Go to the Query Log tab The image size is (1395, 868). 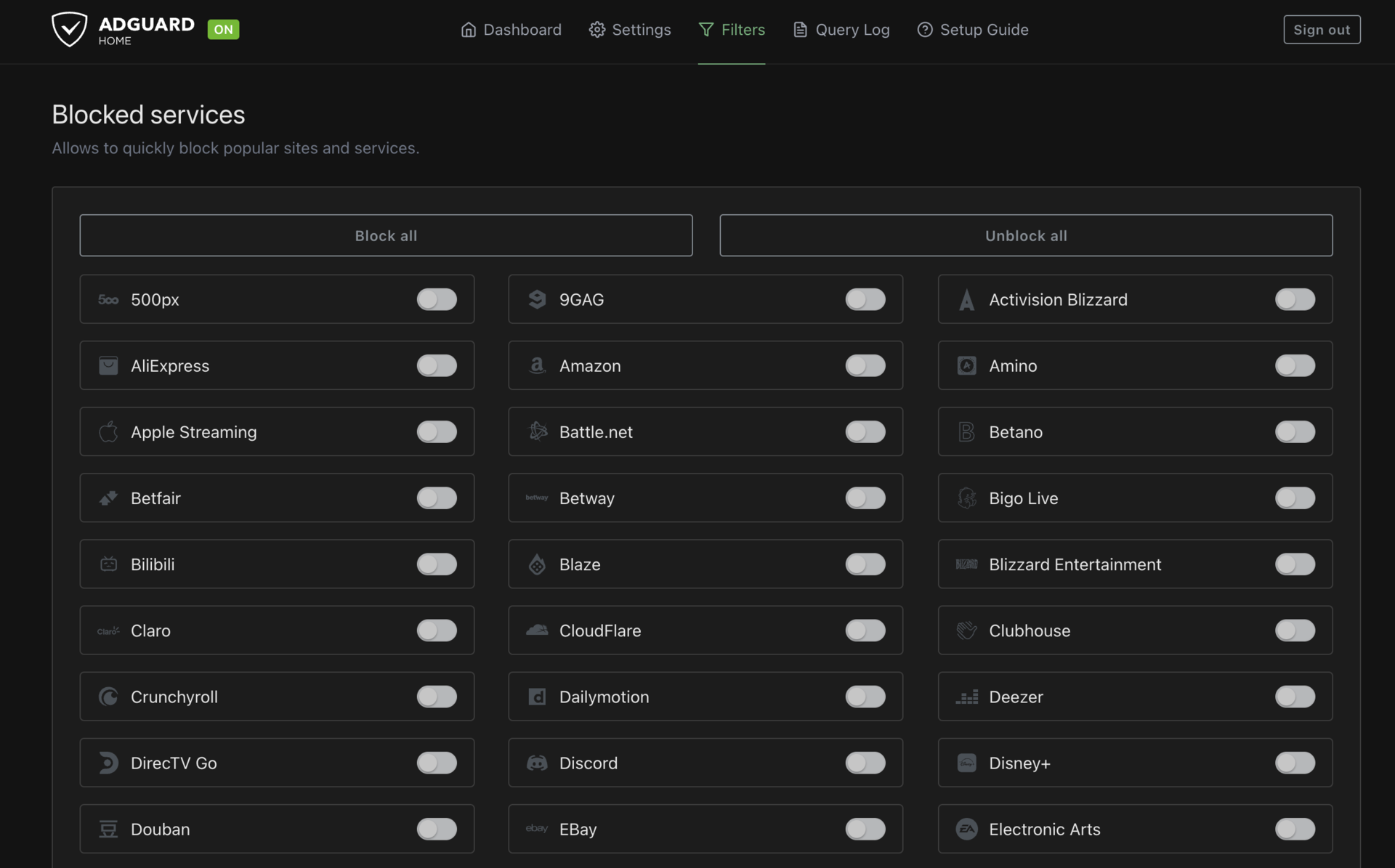click(x=841, y=30)
